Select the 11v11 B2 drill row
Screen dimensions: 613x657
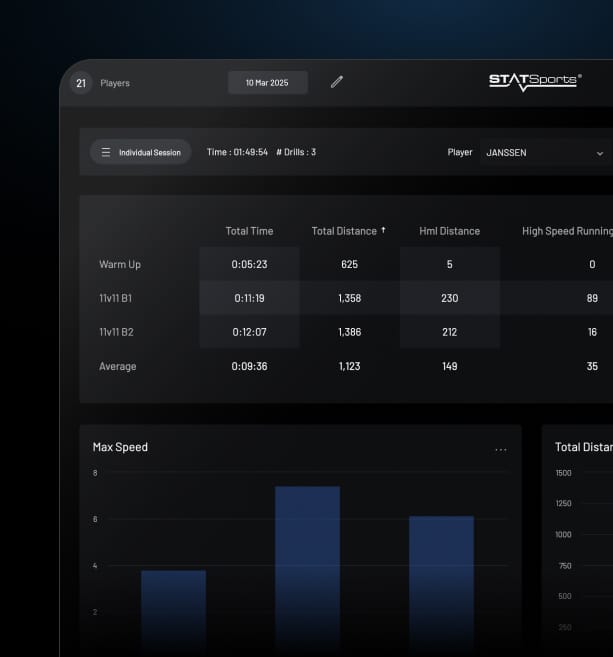click(x=346, y=332)
